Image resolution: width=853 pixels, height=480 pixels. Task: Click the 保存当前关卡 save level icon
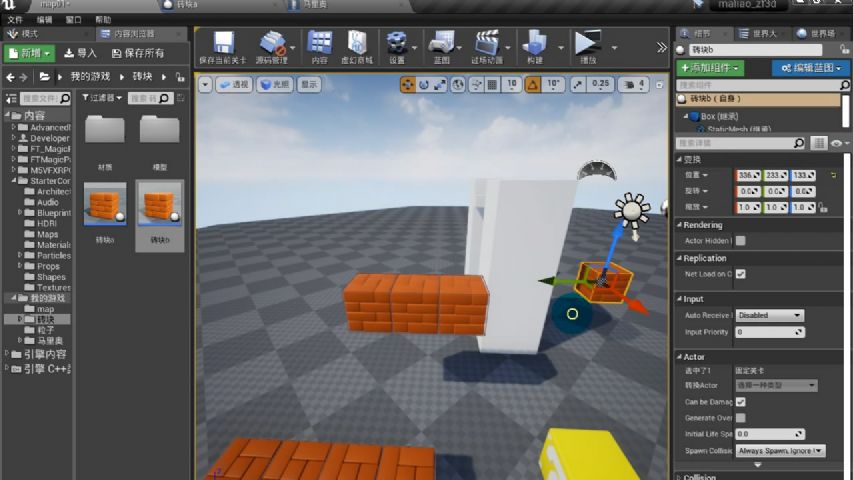(x=222, y=47)
